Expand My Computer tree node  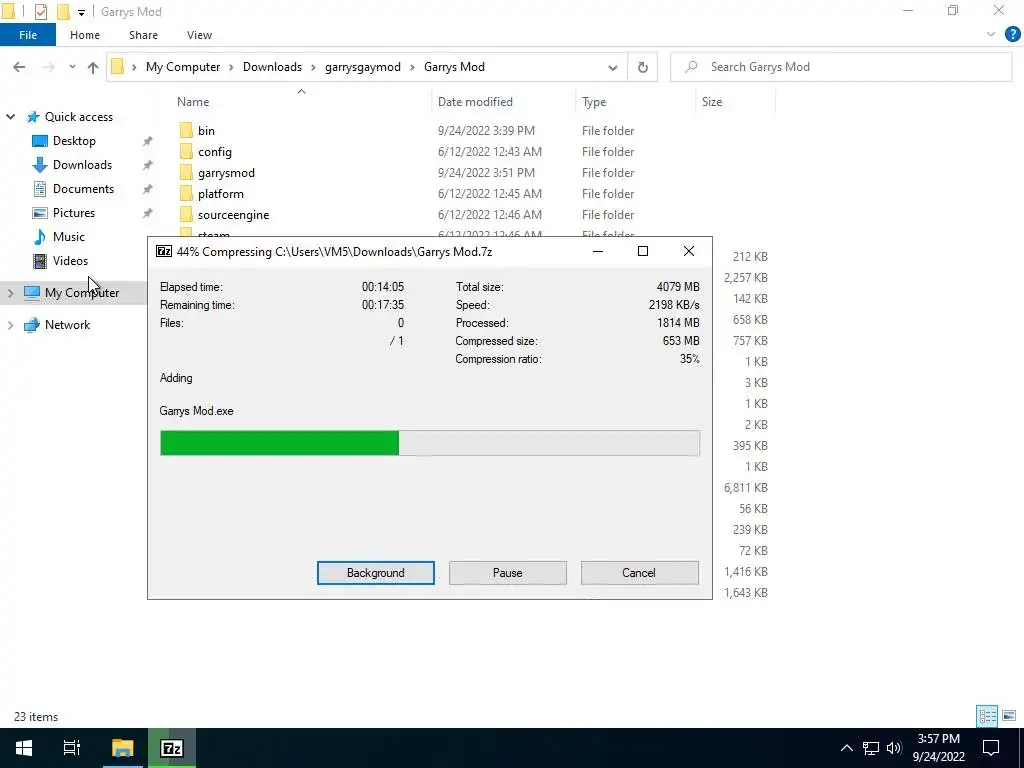(10, 293)
